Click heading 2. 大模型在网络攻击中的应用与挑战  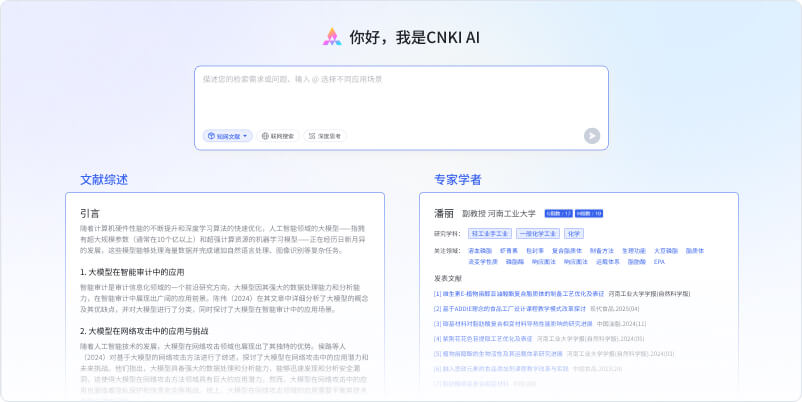[x=144, y=331]
